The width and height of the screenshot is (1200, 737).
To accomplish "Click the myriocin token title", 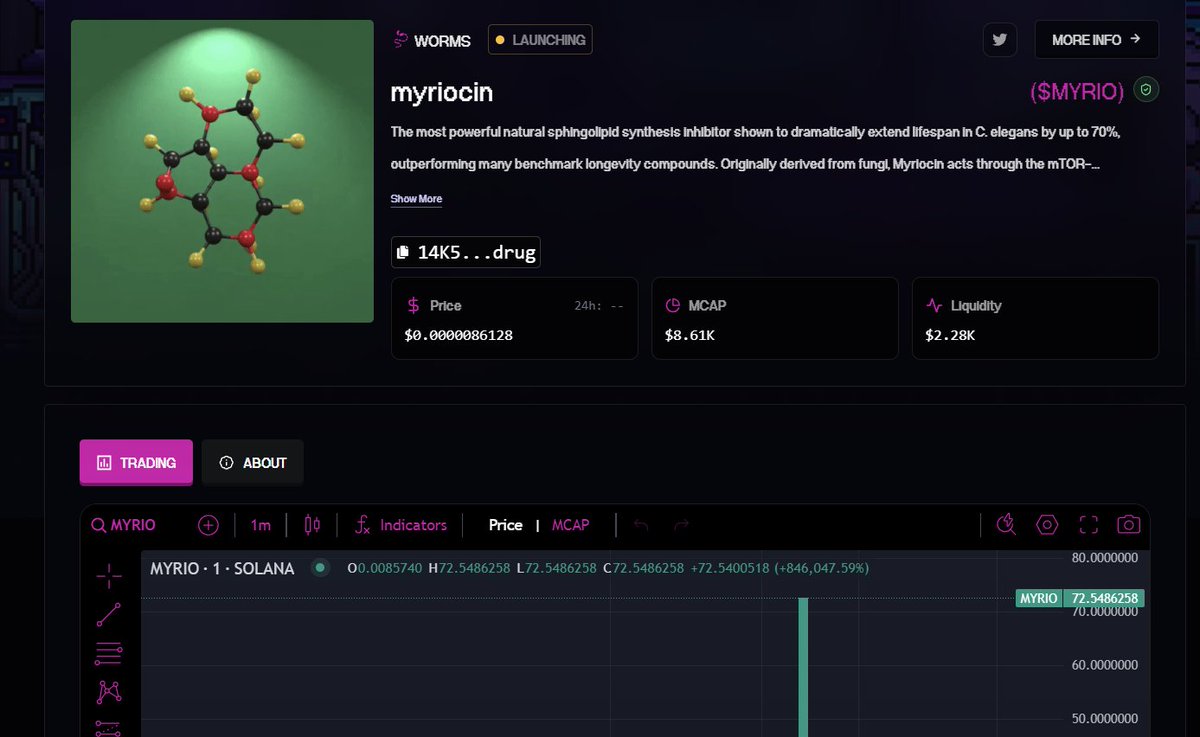I will [x=442, y=92].
